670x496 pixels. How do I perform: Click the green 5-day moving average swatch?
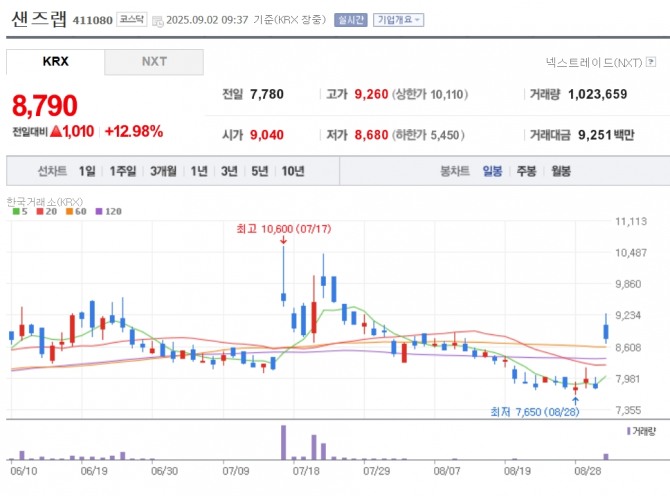[16, 211]
